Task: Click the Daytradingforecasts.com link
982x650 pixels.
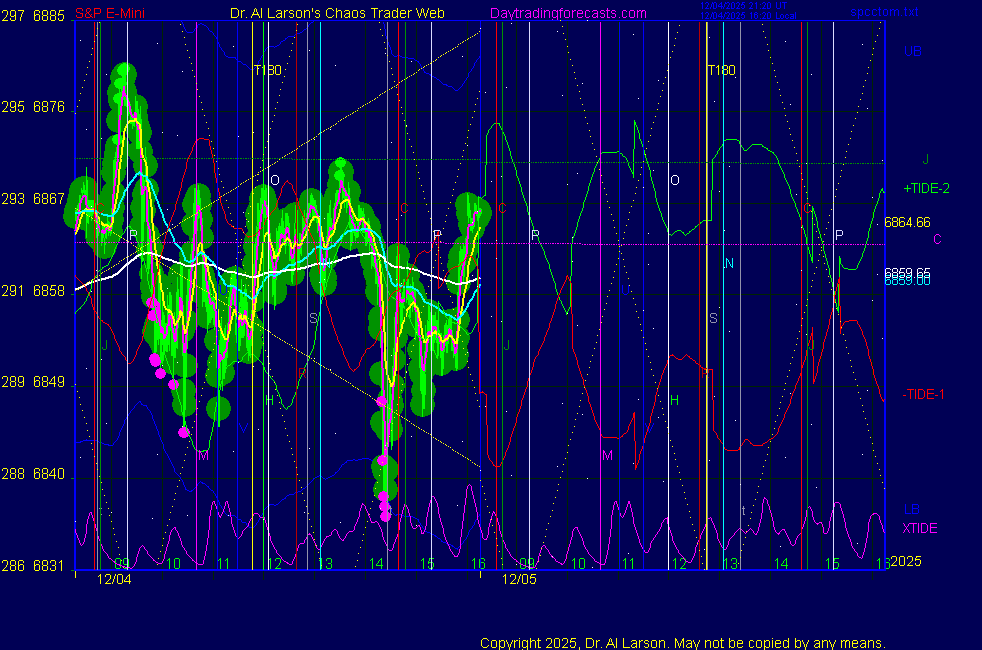Action: [567, 14]
